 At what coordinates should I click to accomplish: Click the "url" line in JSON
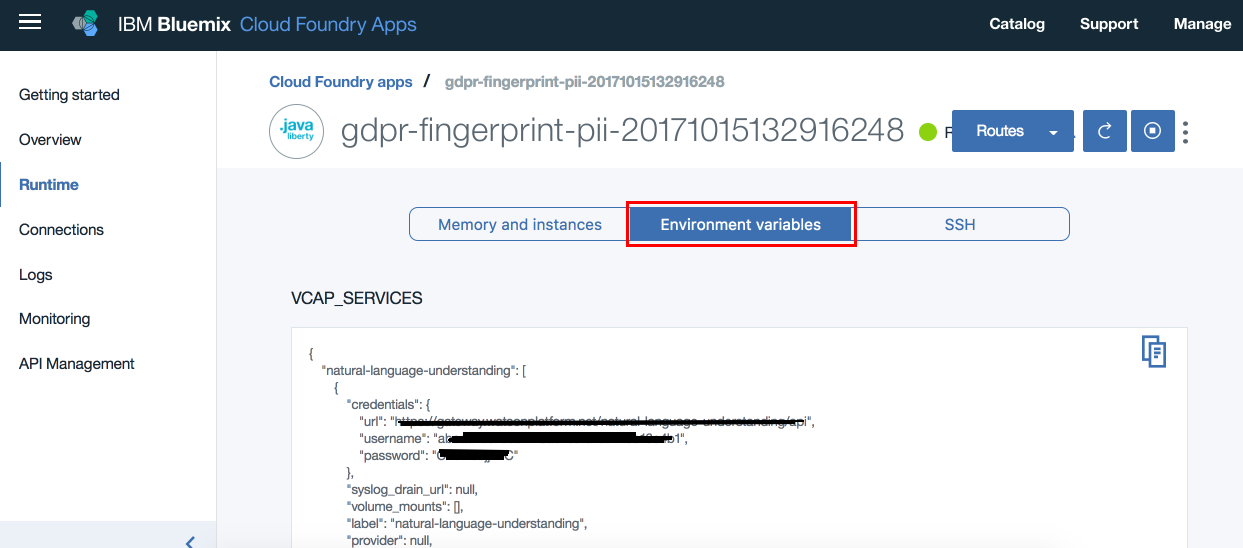587,422
